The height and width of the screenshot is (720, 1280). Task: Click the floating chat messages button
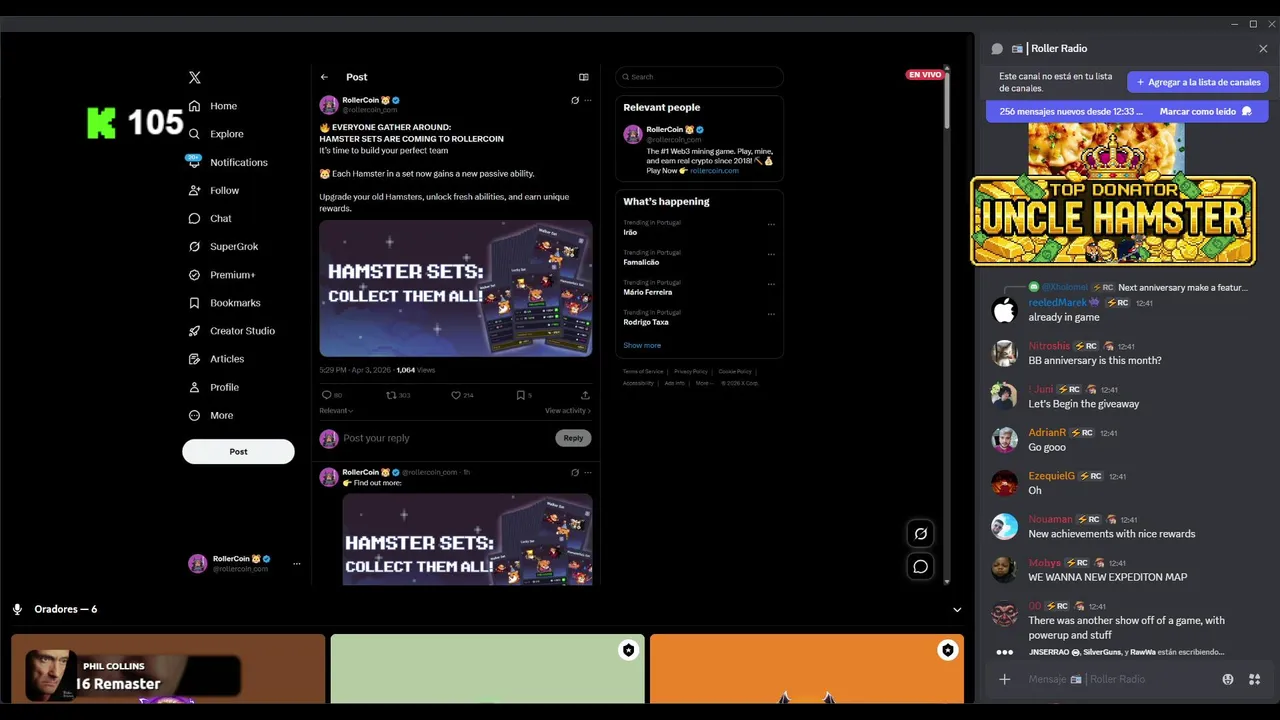[x=921, y=567]
